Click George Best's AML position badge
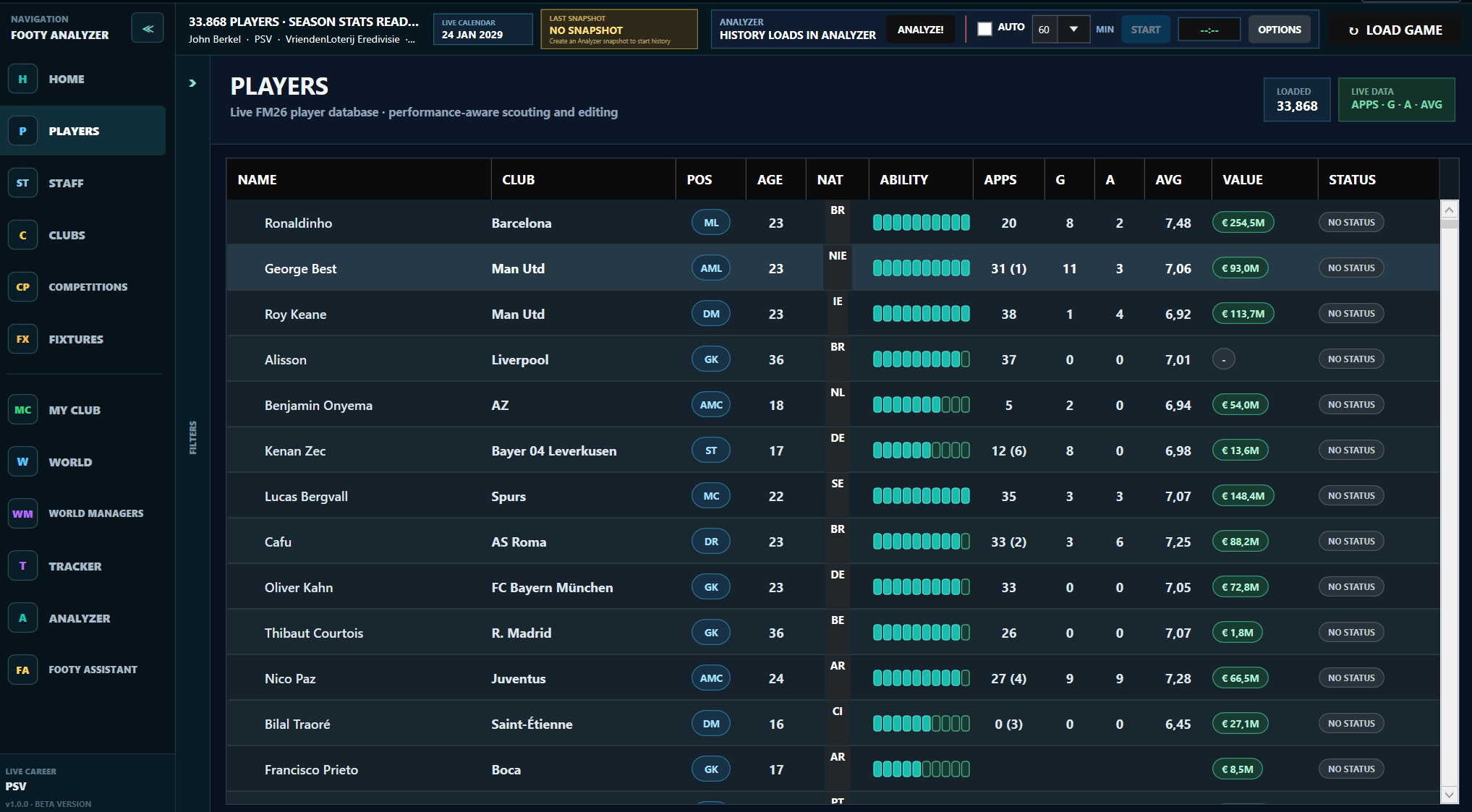 (711, 268)
